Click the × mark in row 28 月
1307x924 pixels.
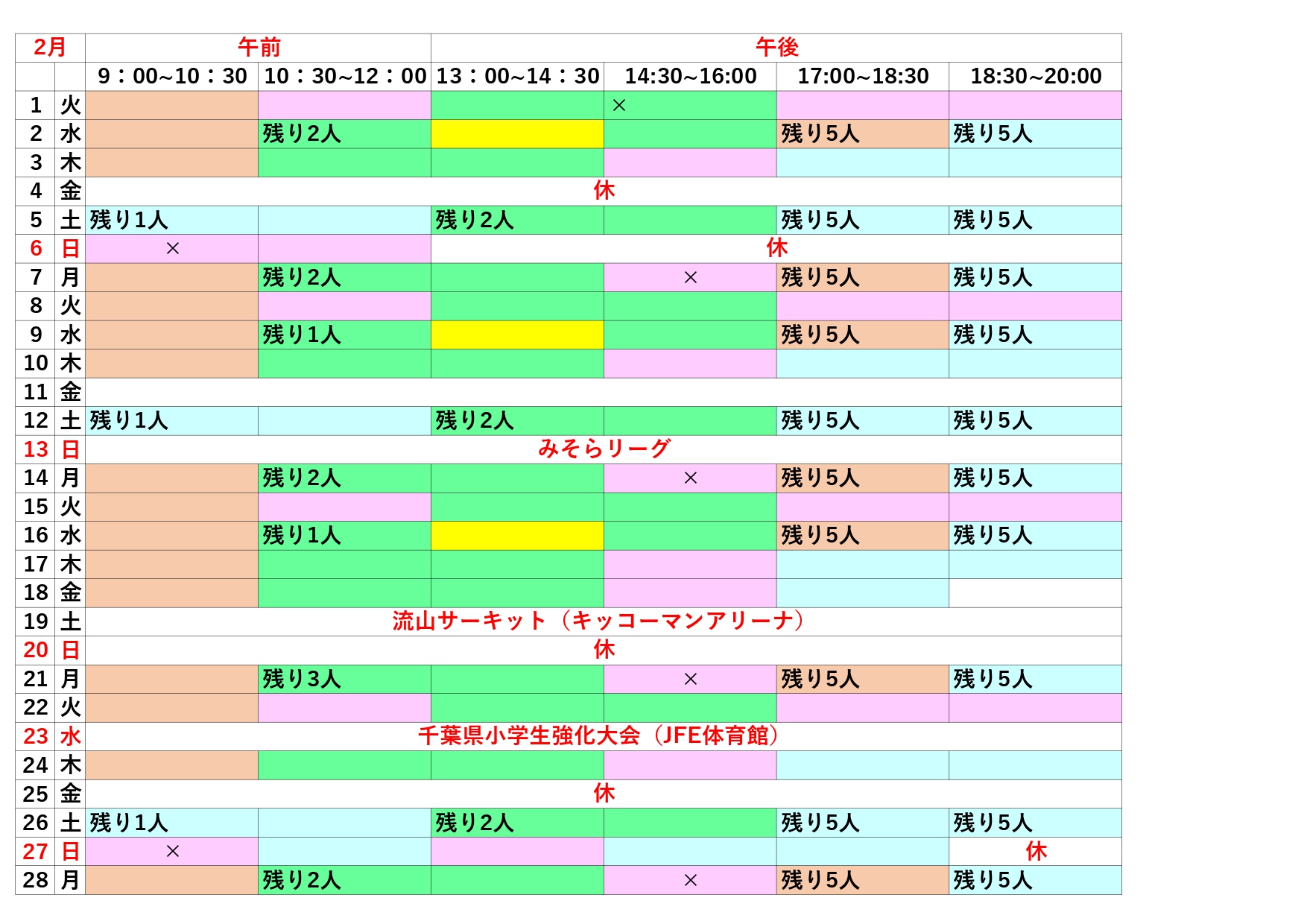[691, 881]
